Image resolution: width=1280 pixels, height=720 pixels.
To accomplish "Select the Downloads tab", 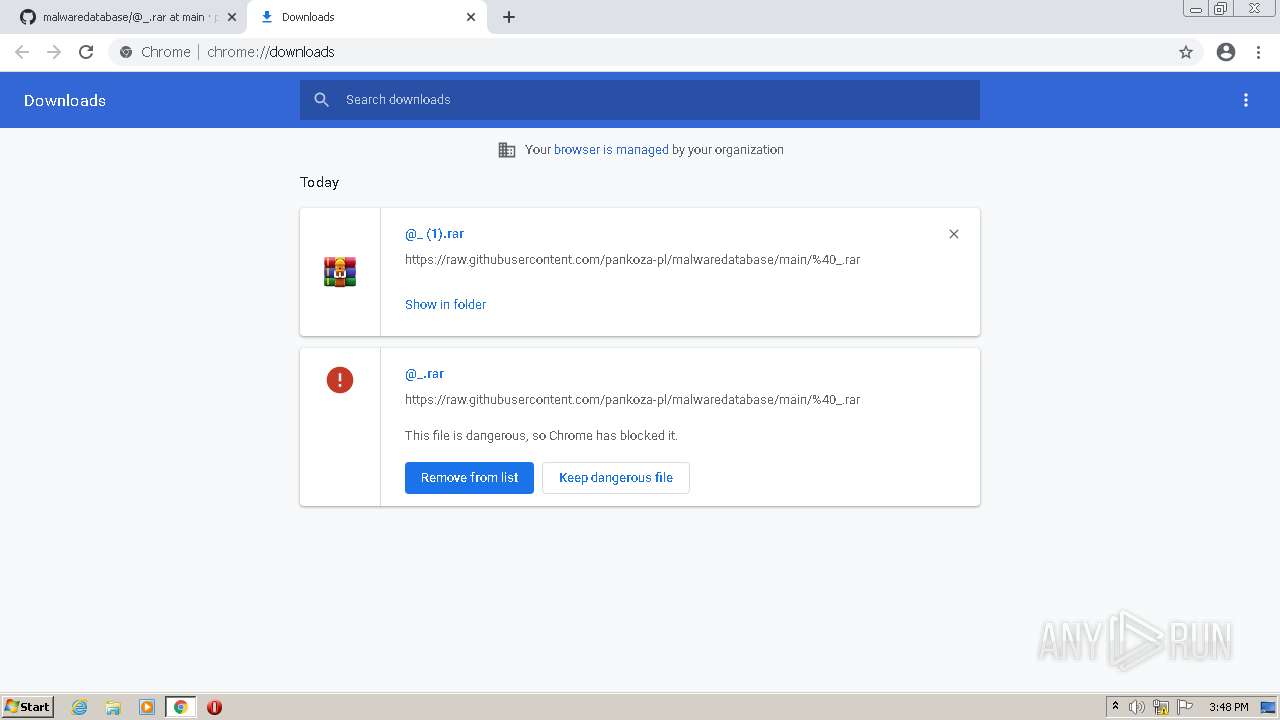I will click(x=366, y=17).
